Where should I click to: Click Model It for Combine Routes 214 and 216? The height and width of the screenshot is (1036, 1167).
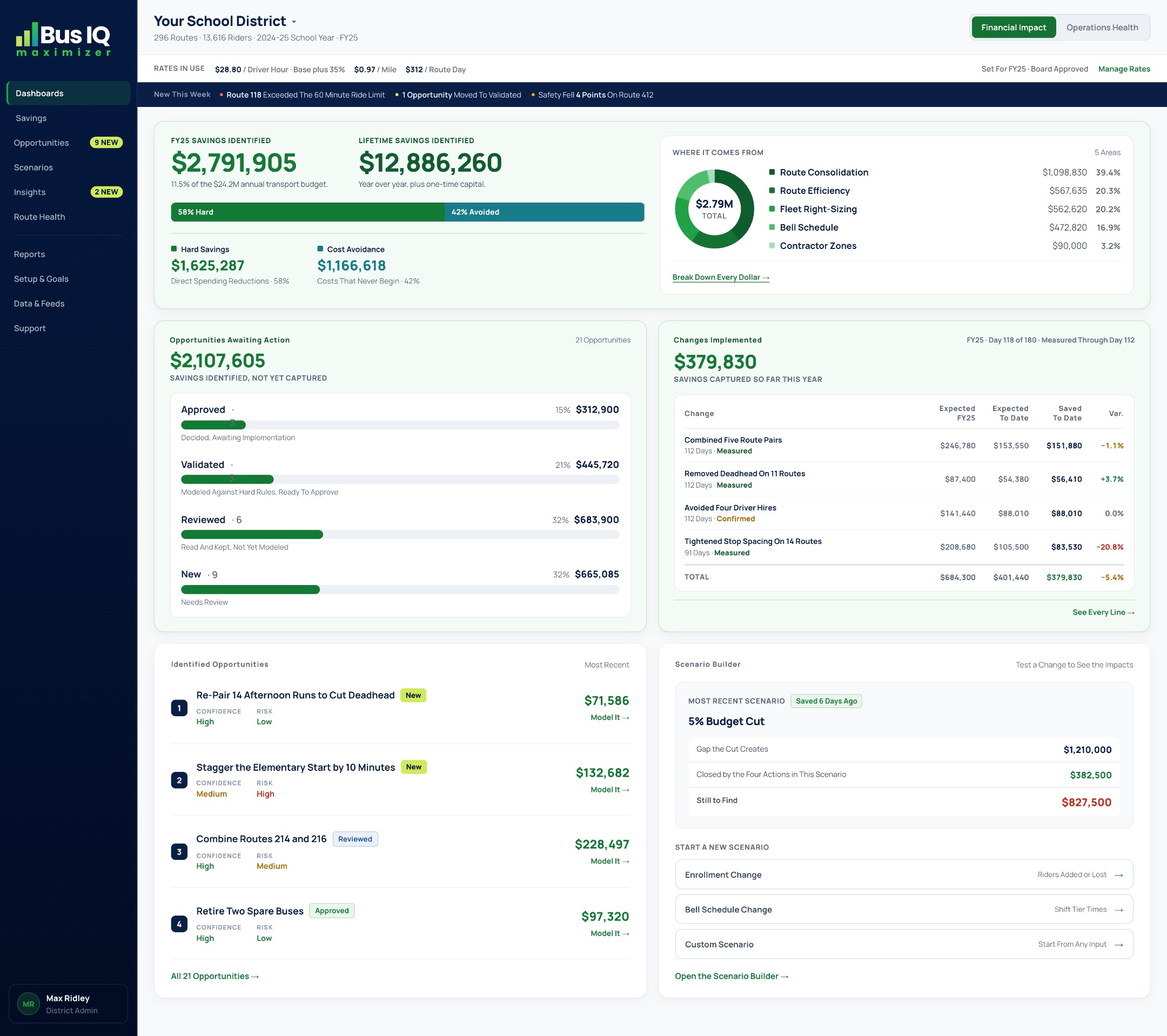coord(610,862)
